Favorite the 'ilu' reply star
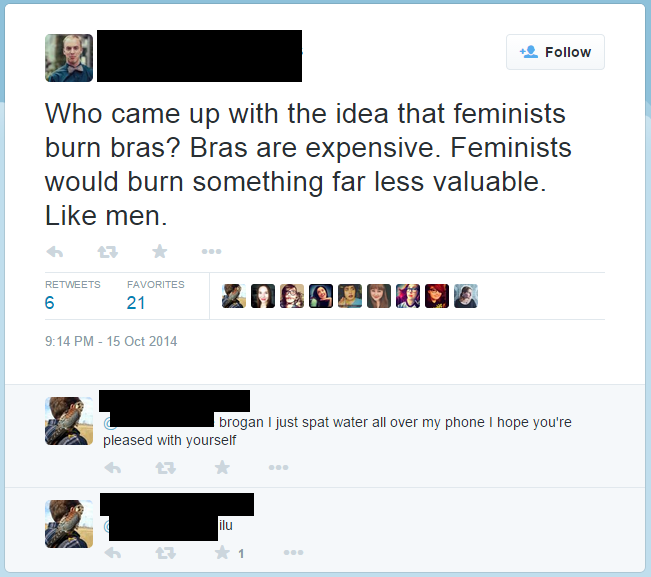651x577 pixels. pyautogui.click(x=222, y=553)
